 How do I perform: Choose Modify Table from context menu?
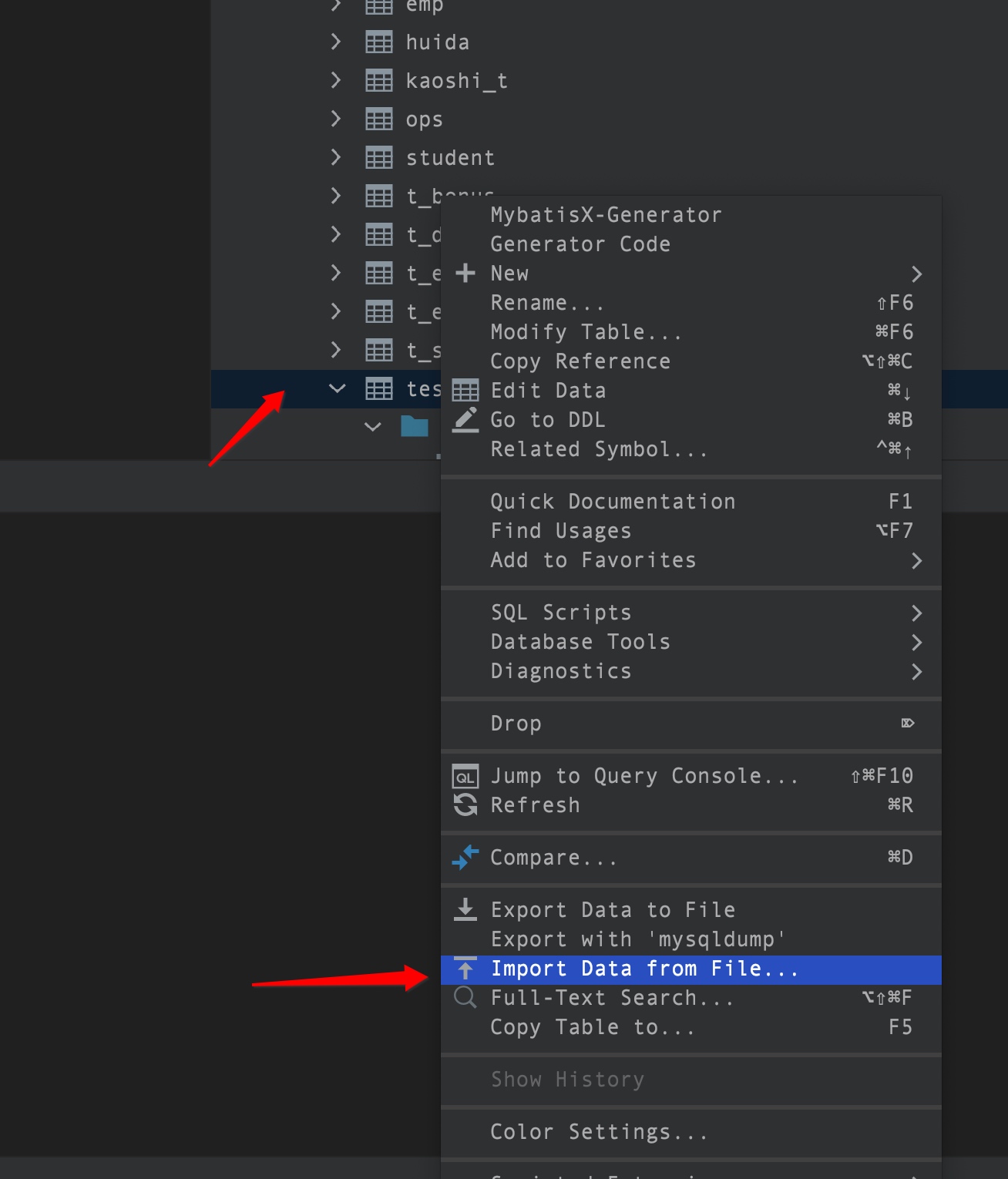click(x=586, y=332)
